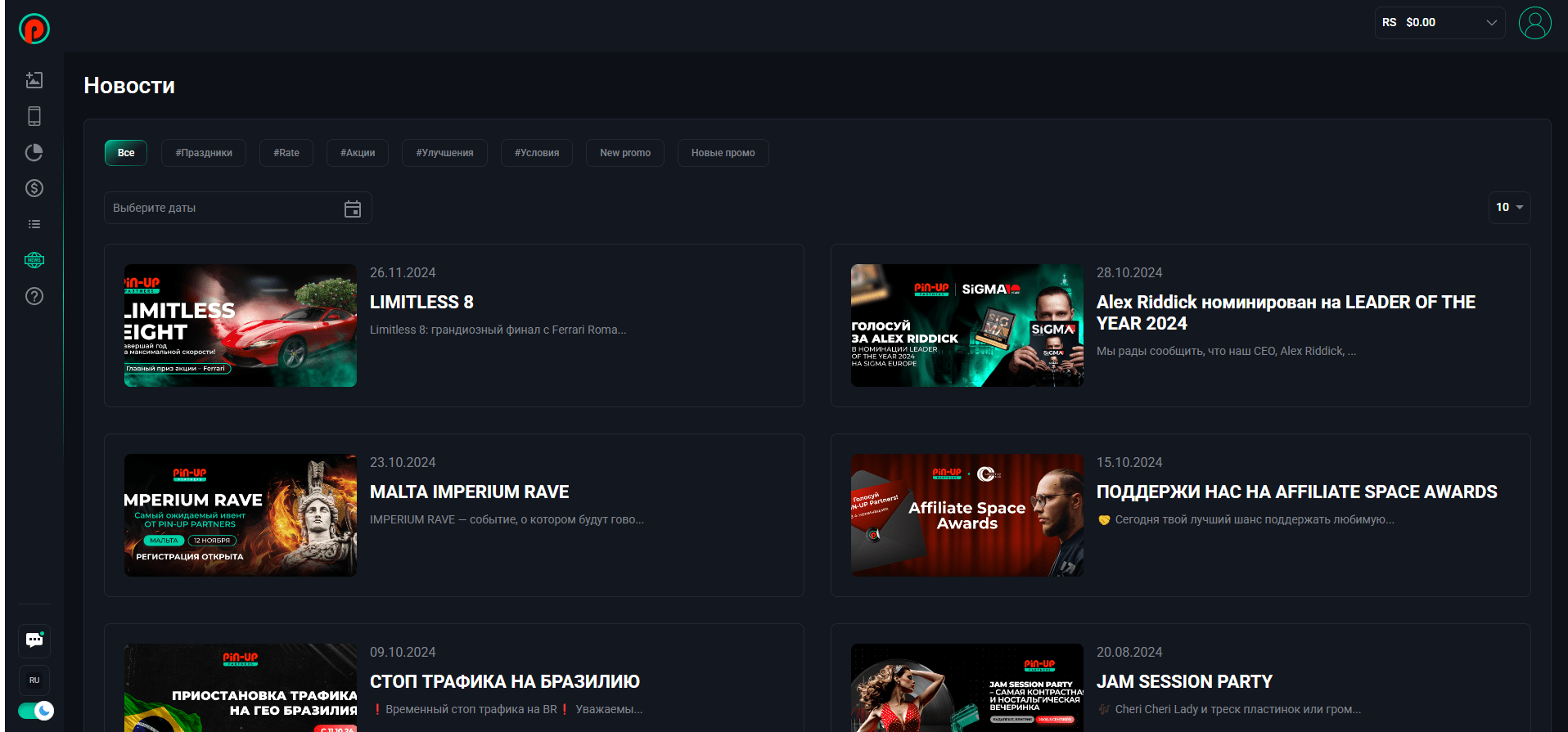Click the Jam Session Party thumbnail
Screen dimensions: 1568x732
click(967, 688)
